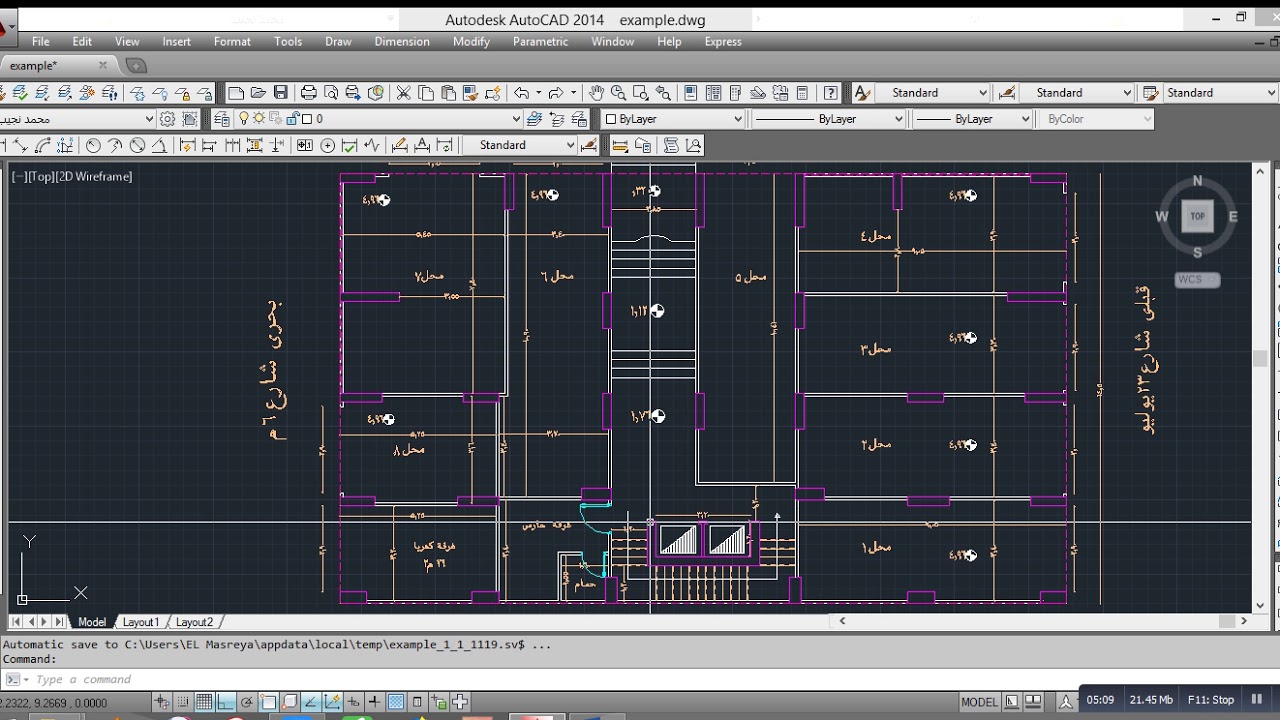Open the WCS coordinate system dropdown
Image resolution: width=1280 pixels, height=720 pixels.
tap(1197, 280)
